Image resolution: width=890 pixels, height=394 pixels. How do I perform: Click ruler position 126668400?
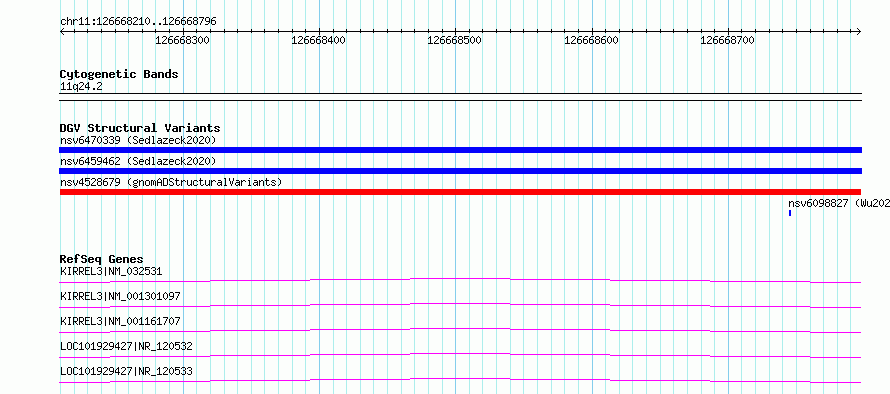318,40
